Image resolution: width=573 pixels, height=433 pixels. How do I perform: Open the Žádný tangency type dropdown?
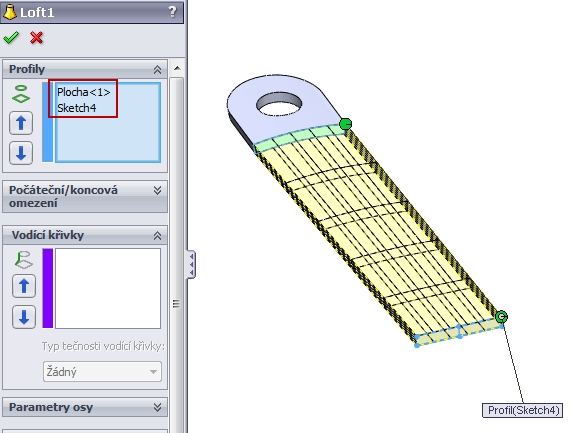click(102, 372)
